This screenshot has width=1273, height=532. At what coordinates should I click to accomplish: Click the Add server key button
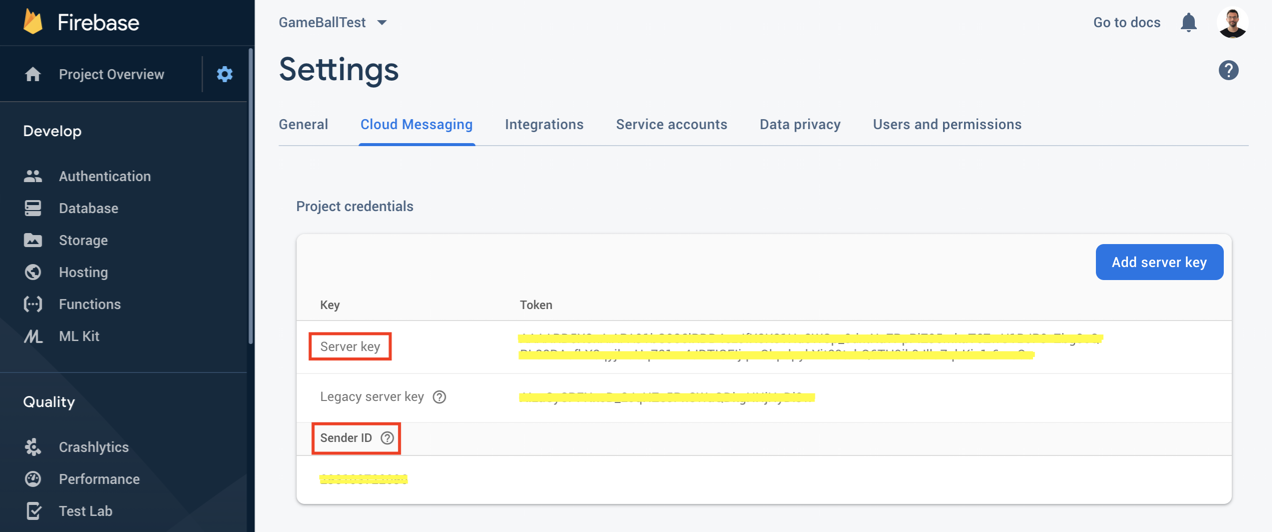click(1159, 262)
